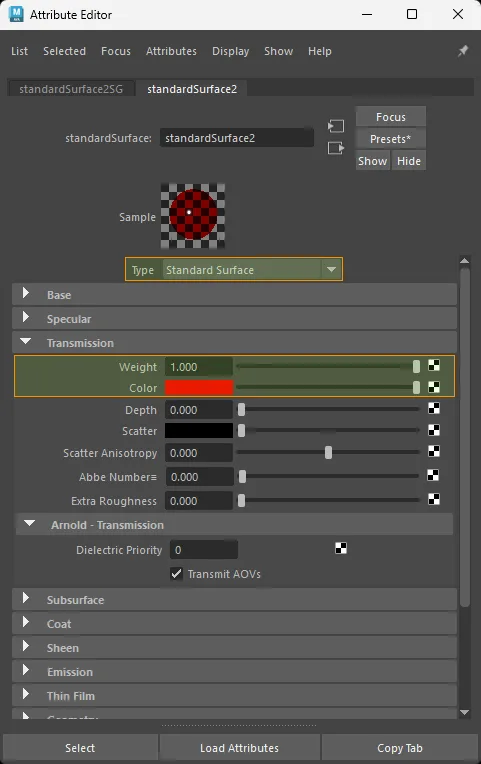Viewport: 481px width, 764px height.
Task: Open the Attributes menu
Action: 171,51
